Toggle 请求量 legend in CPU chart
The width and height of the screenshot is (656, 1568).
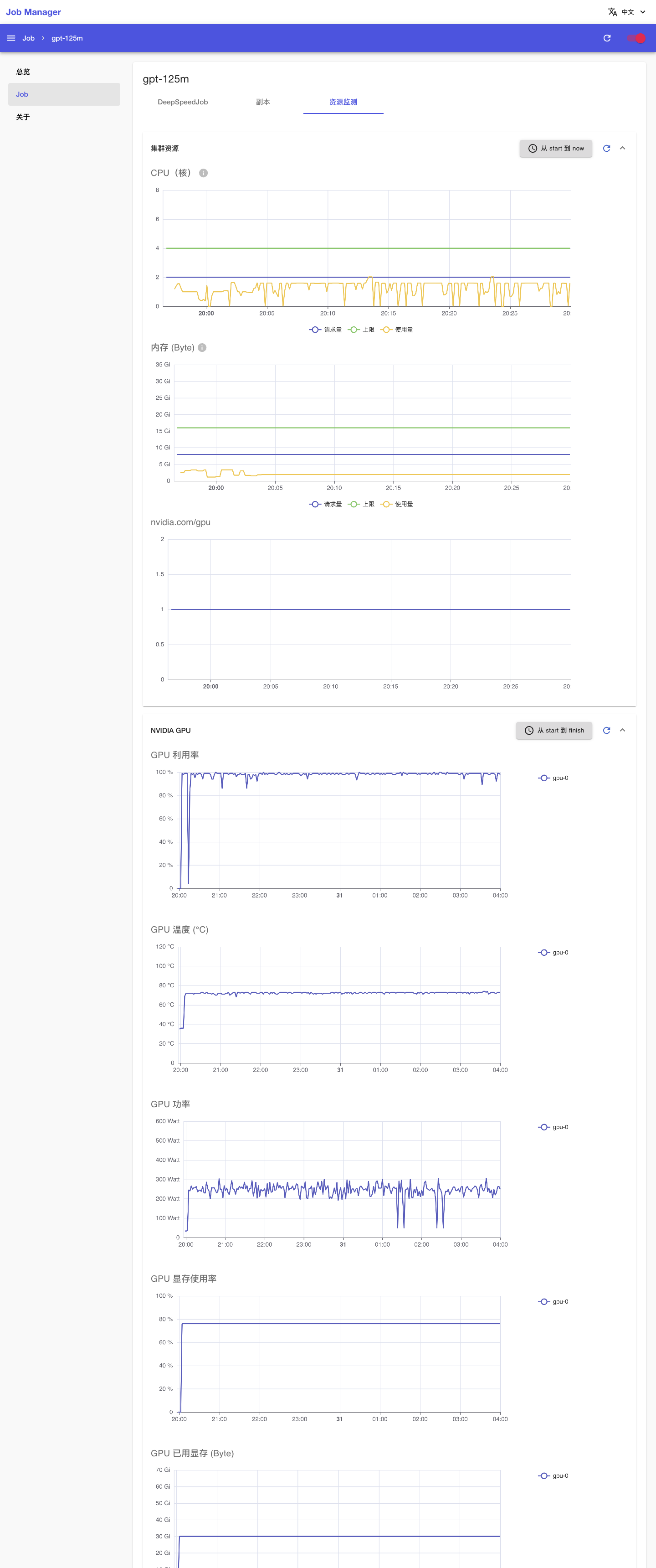pos(326,329)
